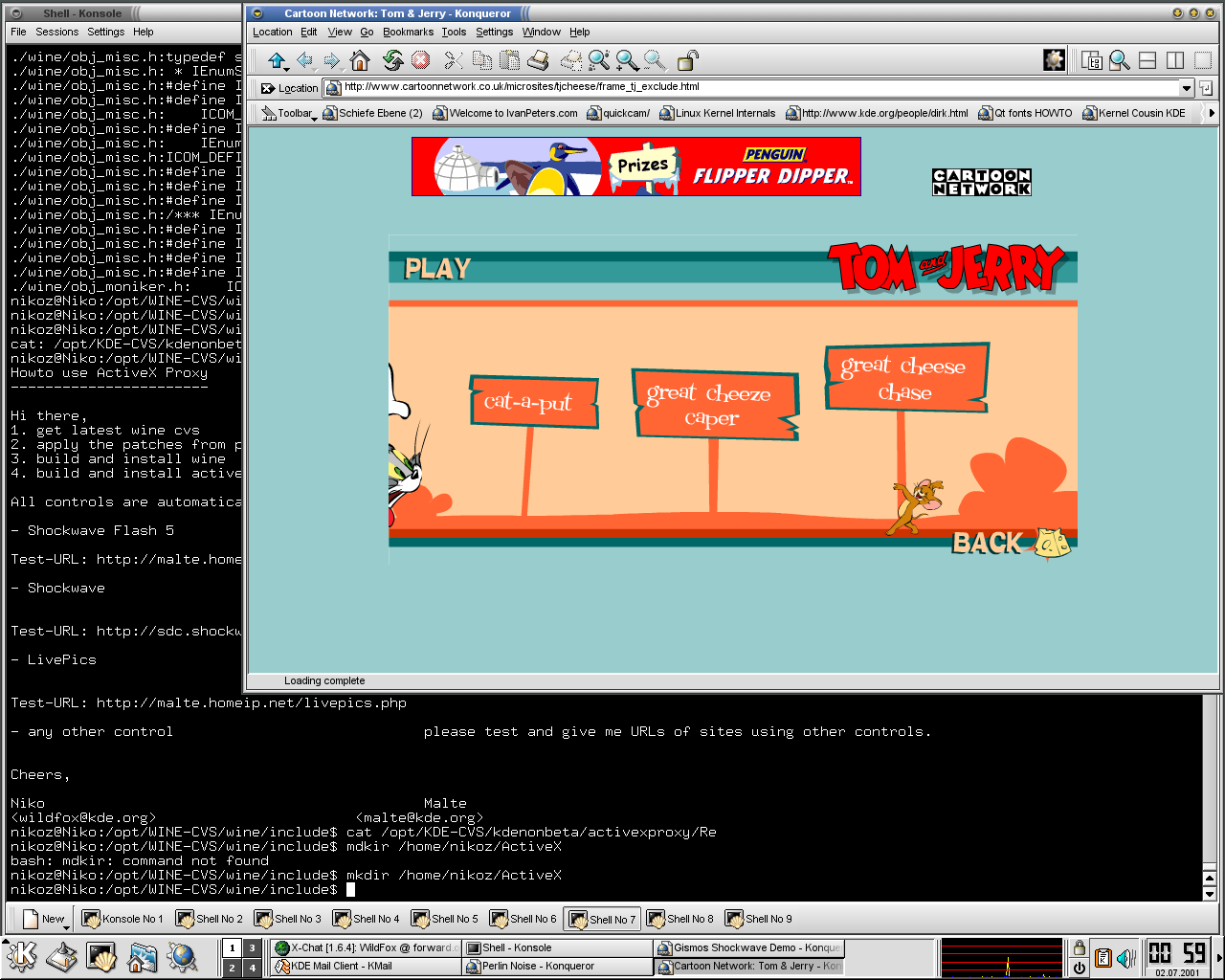This screenshot has height=980, width=1225.
Task: Stop loading the page
Action: [x=420, y=61]
